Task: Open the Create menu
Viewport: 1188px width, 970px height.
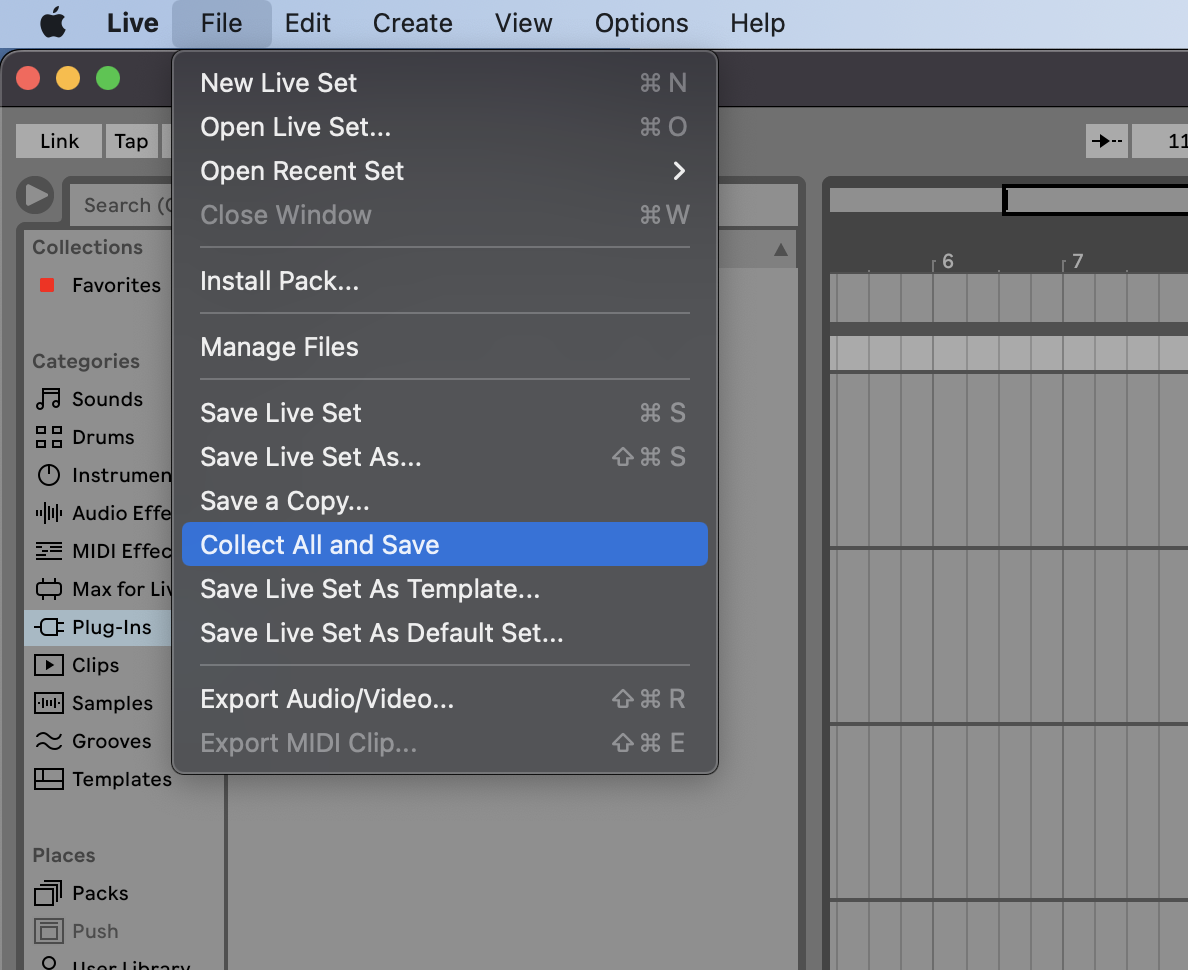Action: pos(412,23)
